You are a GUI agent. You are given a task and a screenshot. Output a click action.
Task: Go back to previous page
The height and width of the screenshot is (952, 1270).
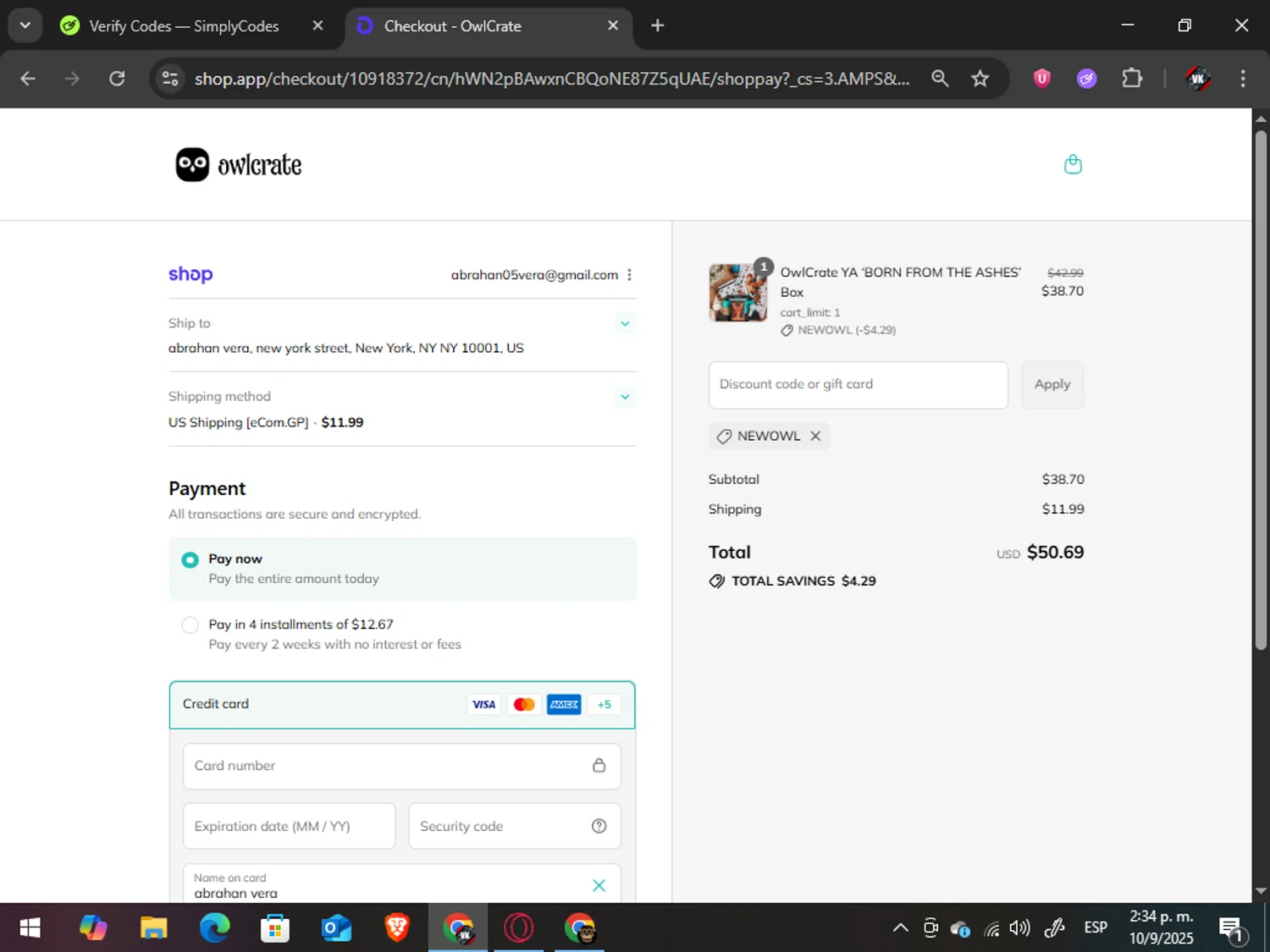(28, 79)
